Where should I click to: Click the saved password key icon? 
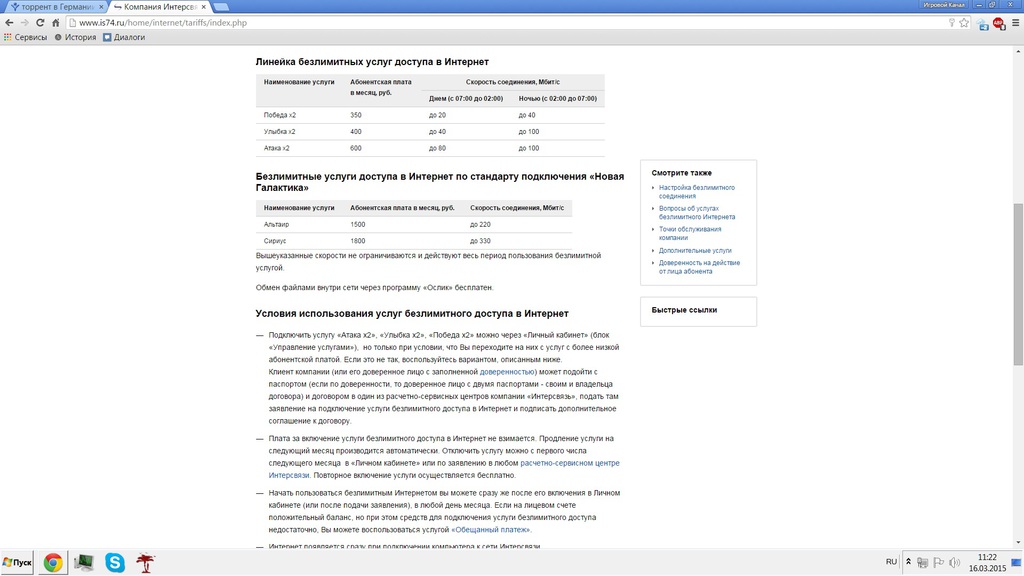[952, 23]
